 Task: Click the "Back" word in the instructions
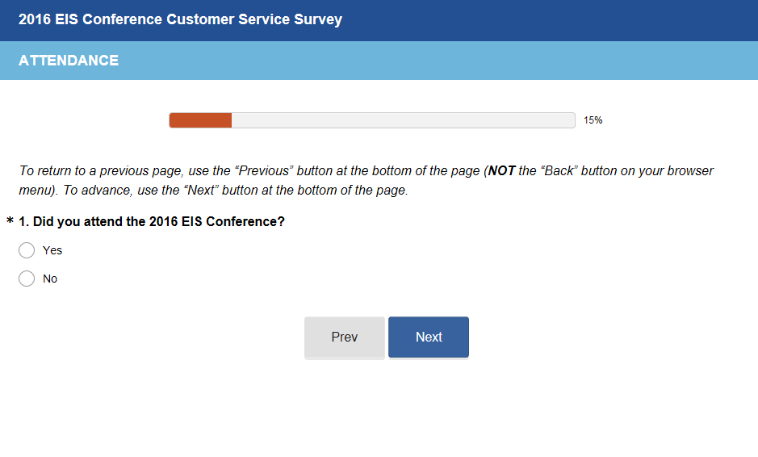click(x=559, y=171)
